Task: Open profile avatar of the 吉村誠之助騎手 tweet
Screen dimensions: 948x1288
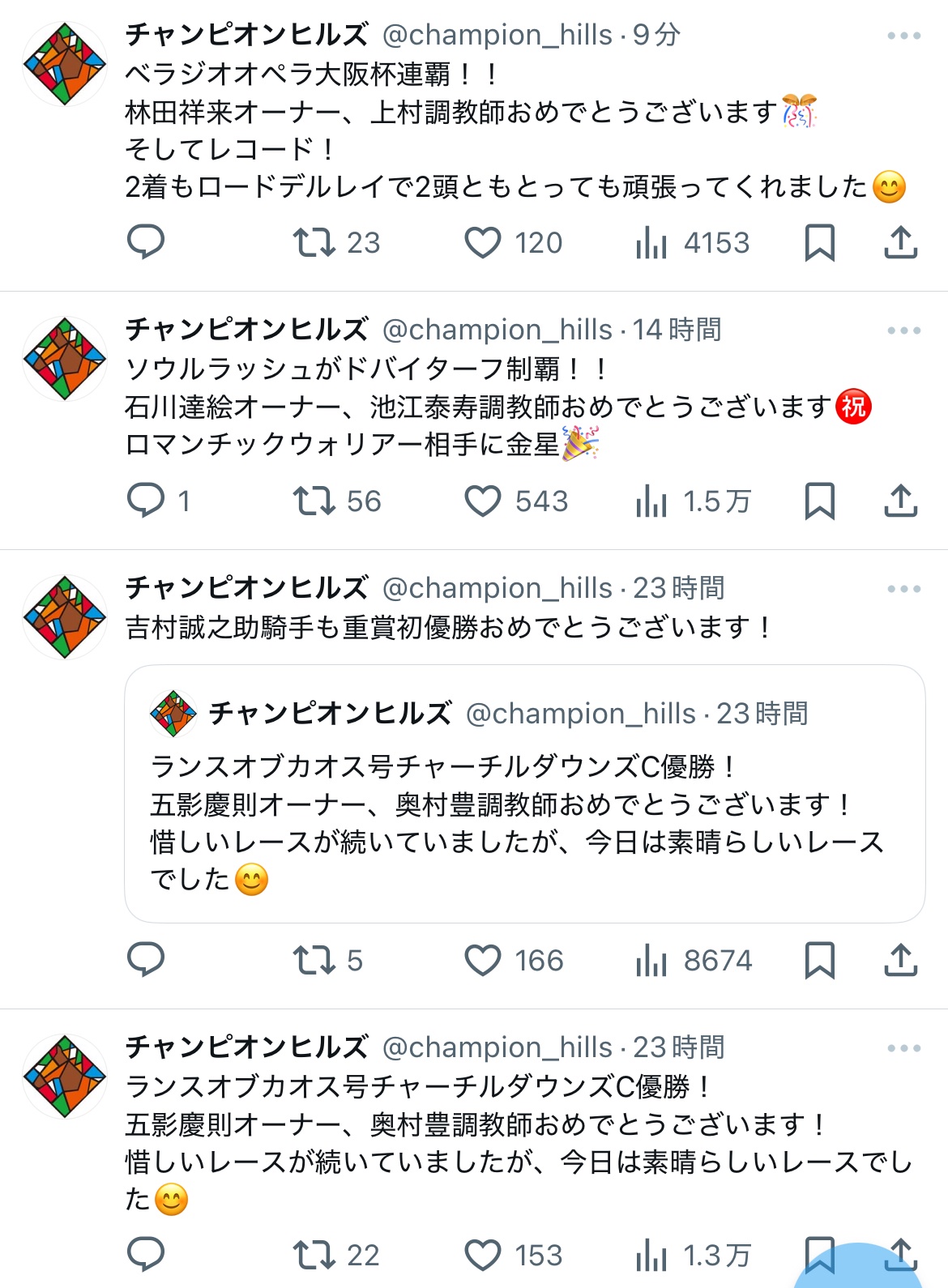Action: click(65, 617)
